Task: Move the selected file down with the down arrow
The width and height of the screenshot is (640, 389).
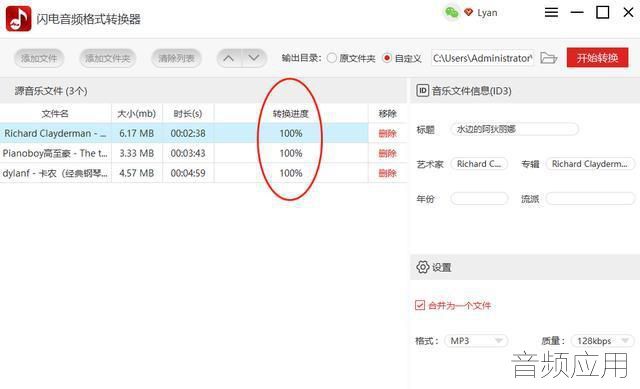Action: (254, 58)
